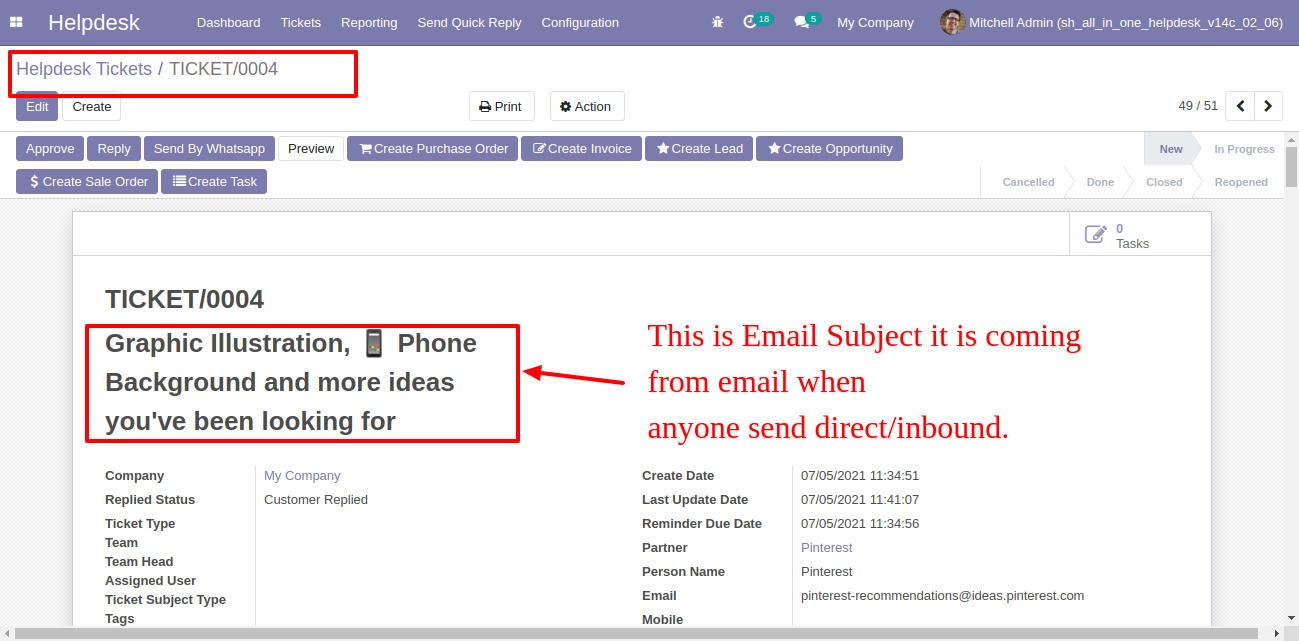This screenshot has height=641, width=1299.
Task: Open the Print dropdown
Action: pos(502,107)
